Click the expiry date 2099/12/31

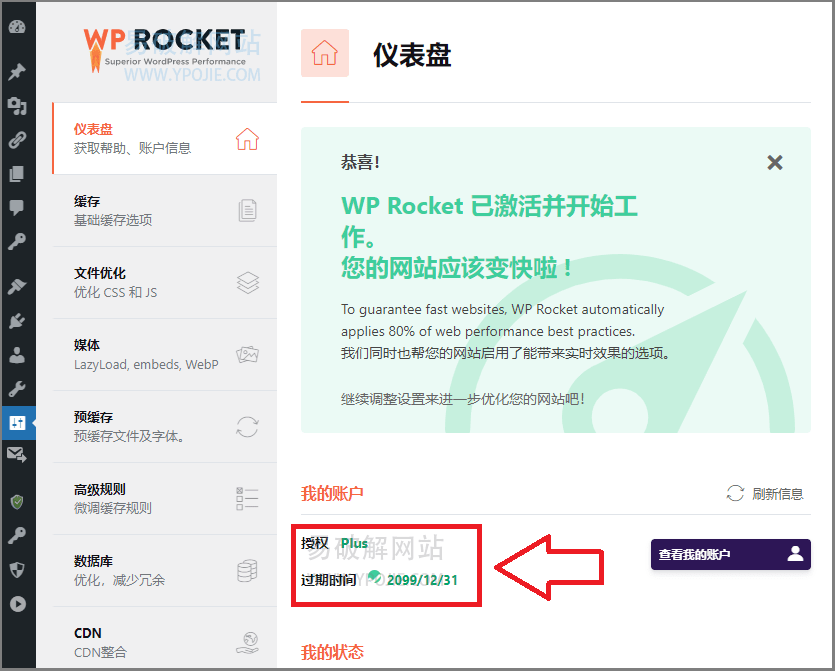click(422, 580)
